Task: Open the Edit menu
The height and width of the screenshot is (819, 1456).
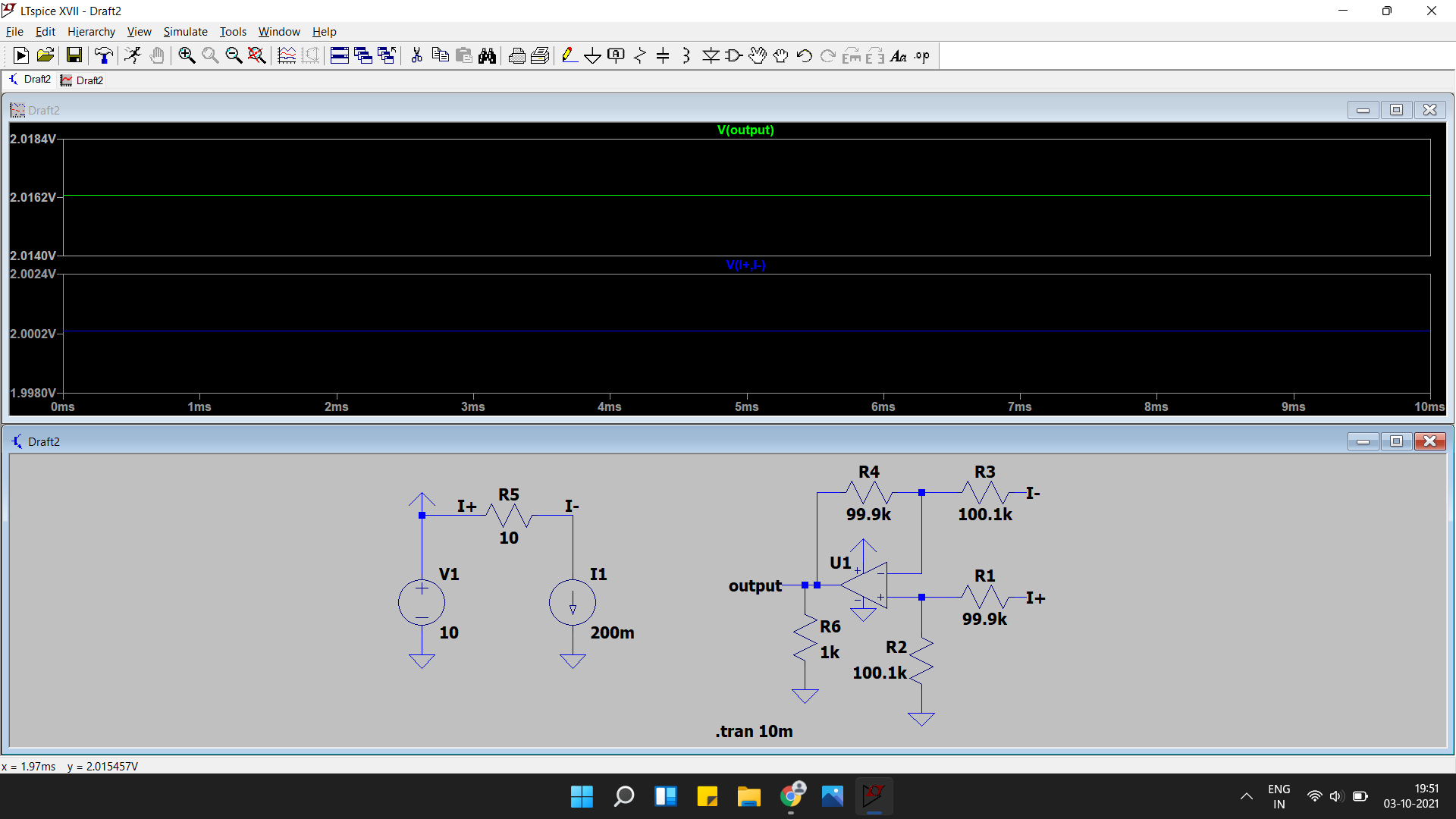Action: point(45,31)
